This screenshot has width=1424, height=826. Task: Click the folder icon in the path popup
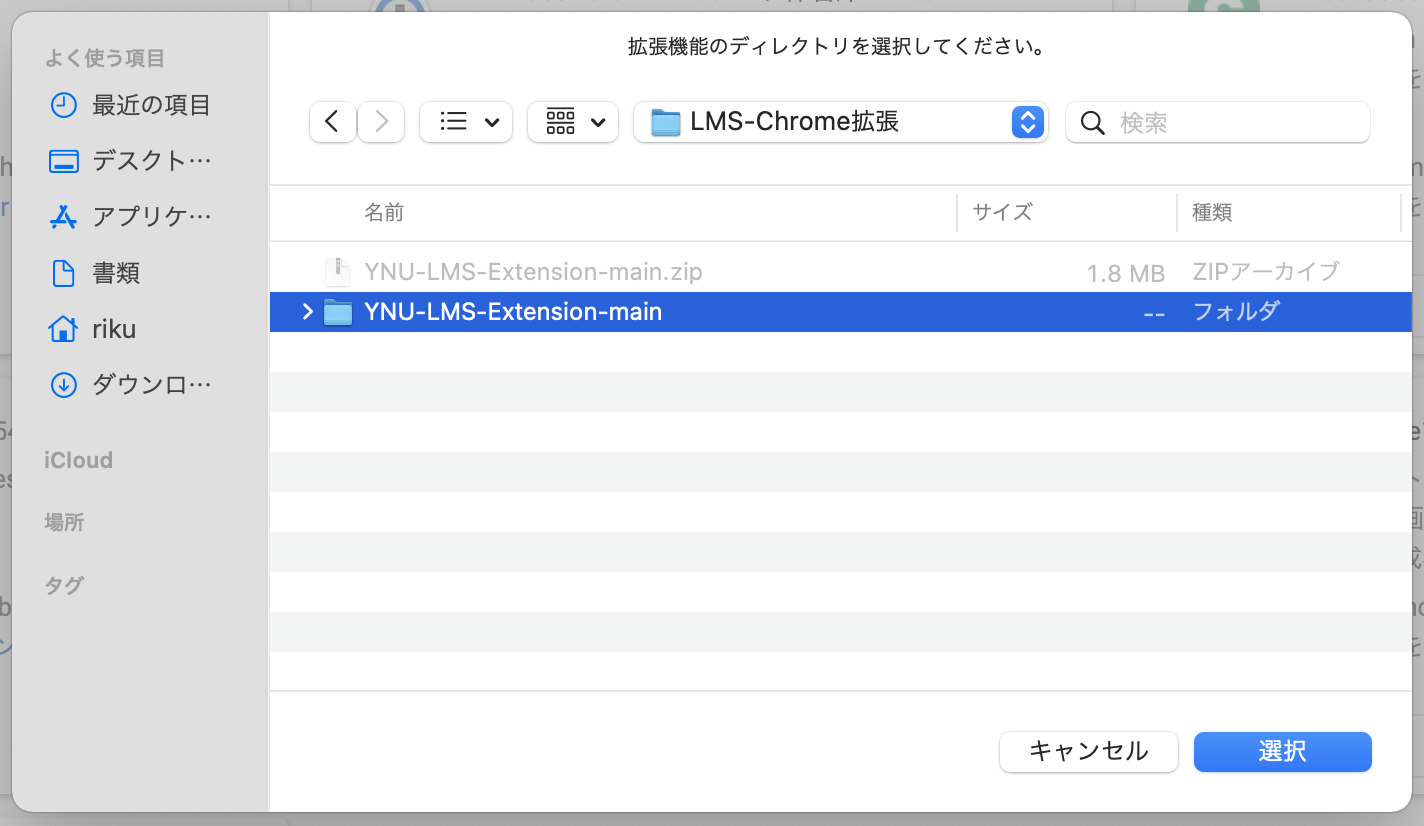click(x=666, y=122)
